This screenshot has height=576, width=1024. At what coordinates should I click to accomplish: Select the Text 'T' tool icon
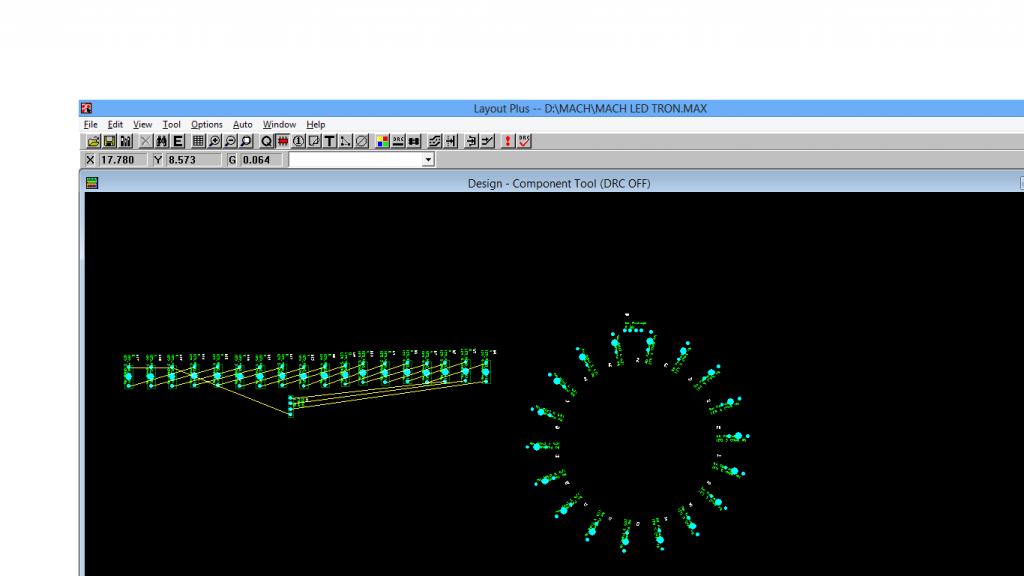(330, 141)
